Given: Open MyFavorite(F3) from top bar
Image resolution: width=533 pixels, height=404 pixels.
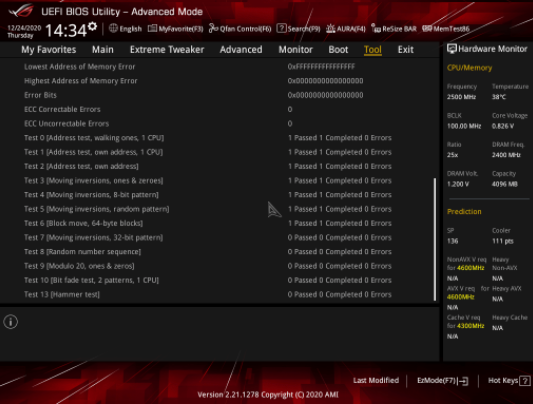Looking at the screenshot, I should point(176,29).
